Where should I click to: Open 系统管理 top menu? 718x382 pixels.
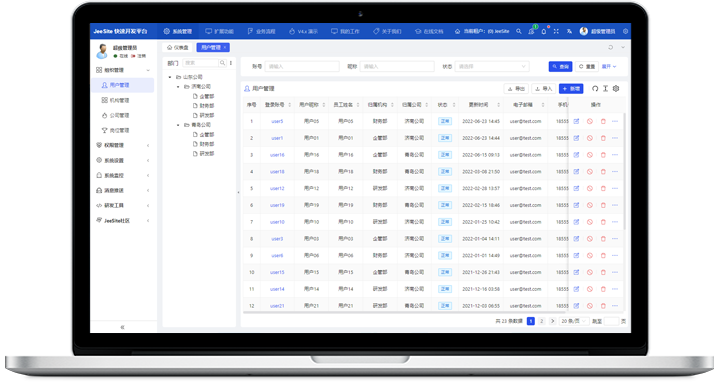(x=178, y=32)
